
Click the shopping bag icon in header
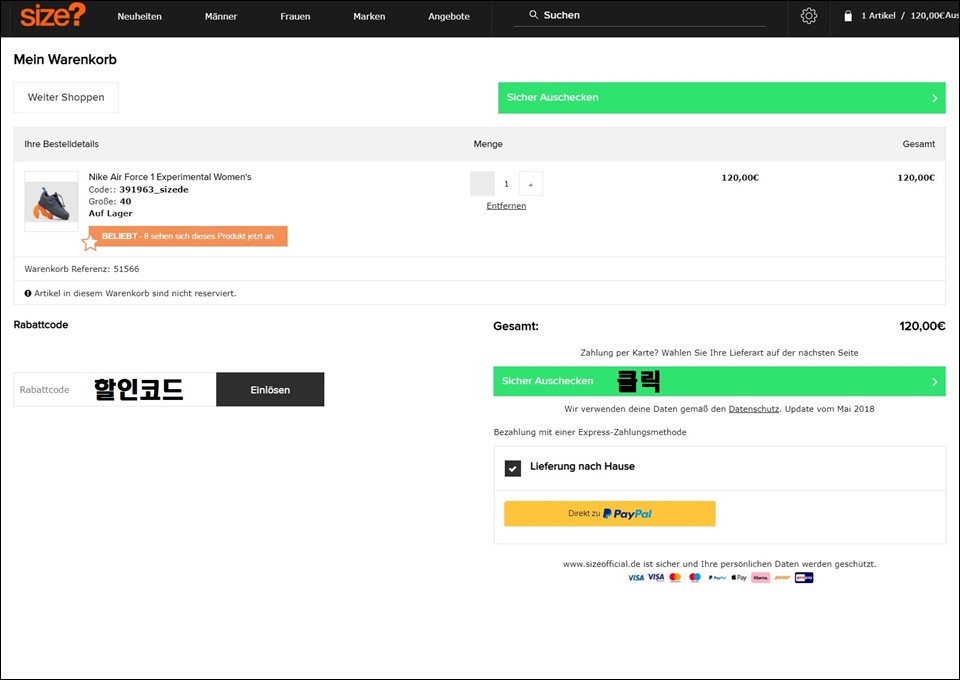tap(848, 16)
